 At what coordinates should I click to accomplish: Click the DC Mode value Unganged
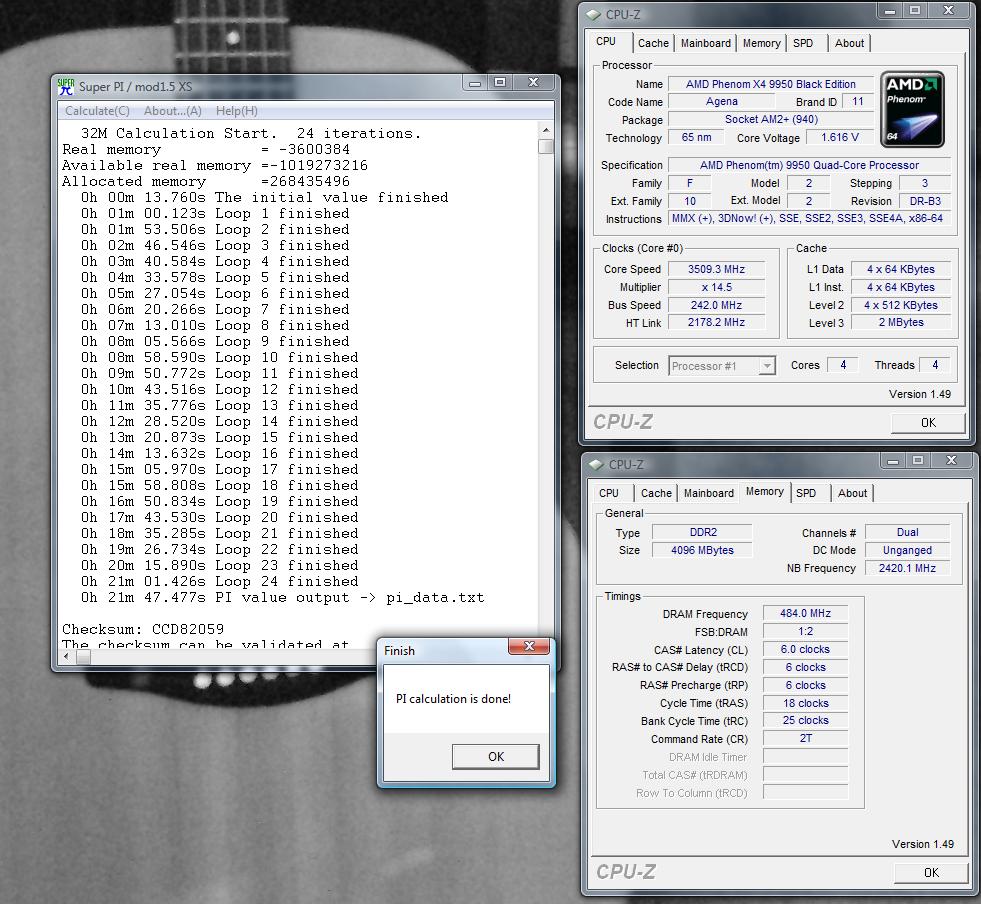(x=908, y=551)
